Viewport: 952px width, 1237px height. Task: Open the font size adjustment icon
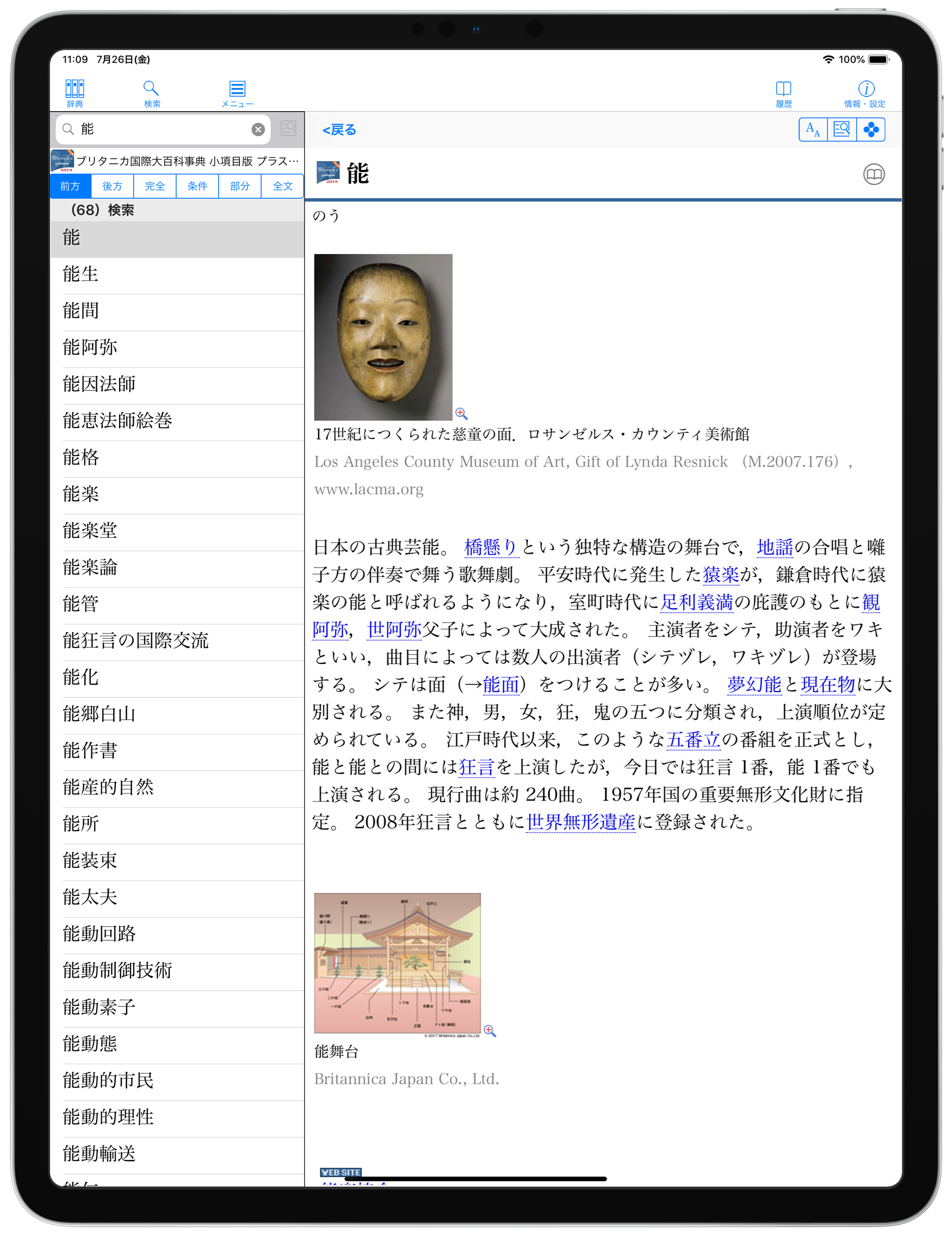point(813,130)
